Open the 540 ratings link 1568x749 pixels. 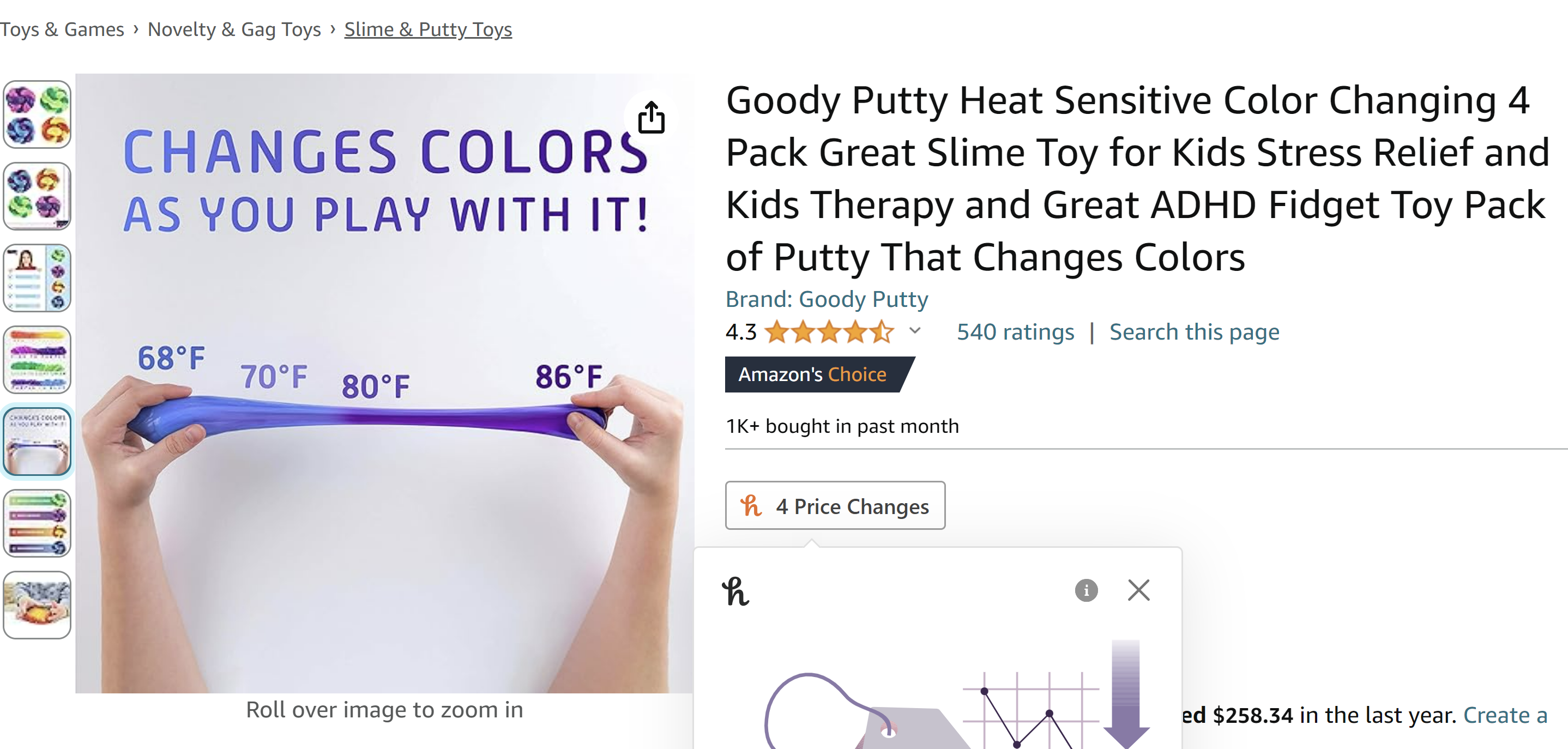[x=1015, y=332]
